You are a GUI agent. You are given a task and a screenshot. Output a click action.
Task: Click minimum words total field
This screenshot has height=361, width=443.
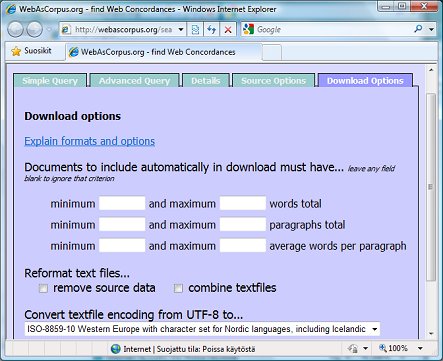click(122, 203)
